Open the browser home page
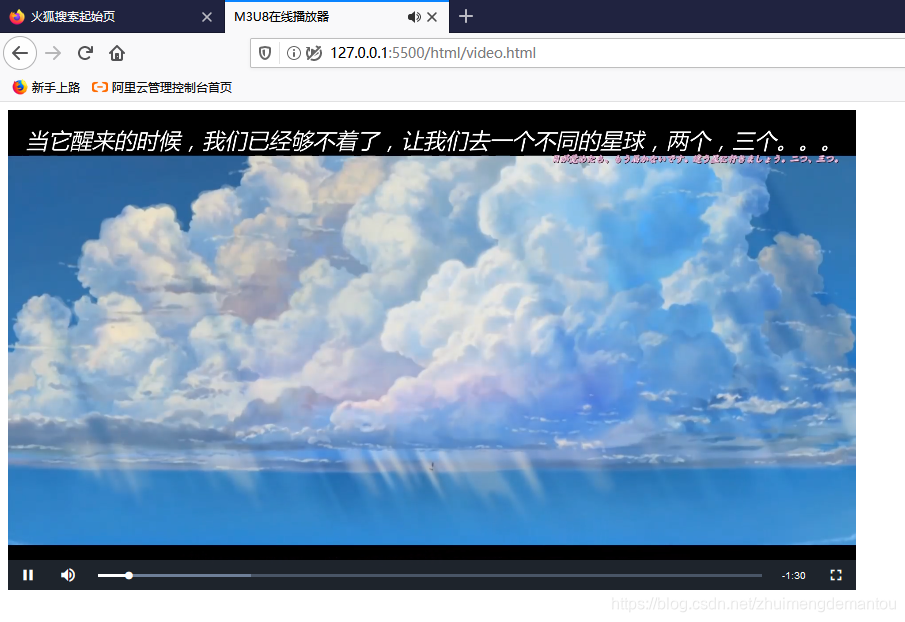The height and width of the screenshot is (622, 905). [117, 53]
